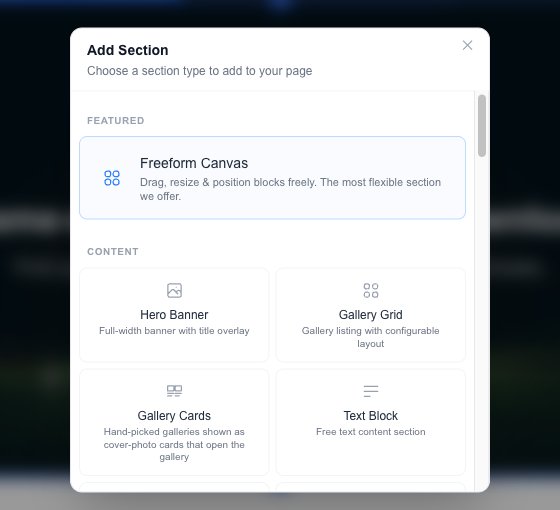Click 'Gallery listing with configurable layout' text
The image size is (560, 510).
(370, 337)
